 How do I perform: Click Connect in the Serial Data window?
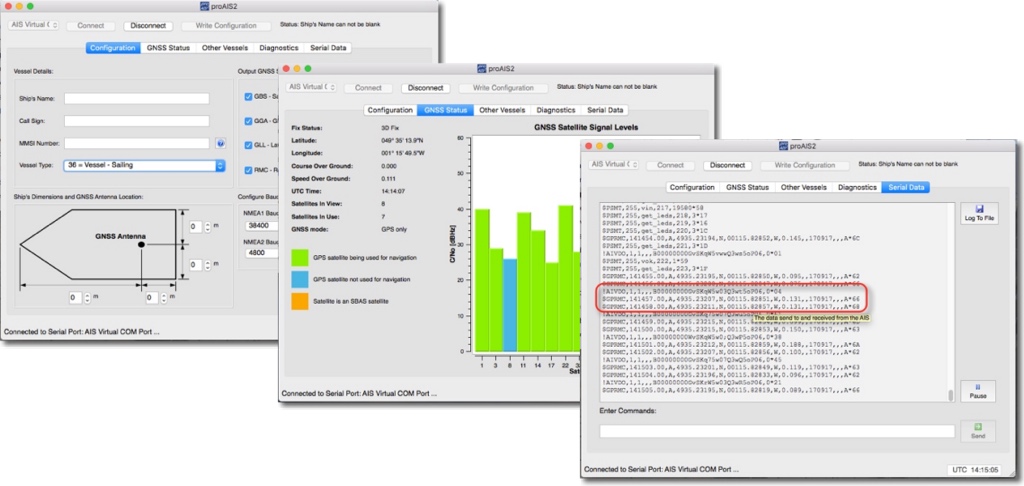[x=671, y=165]
